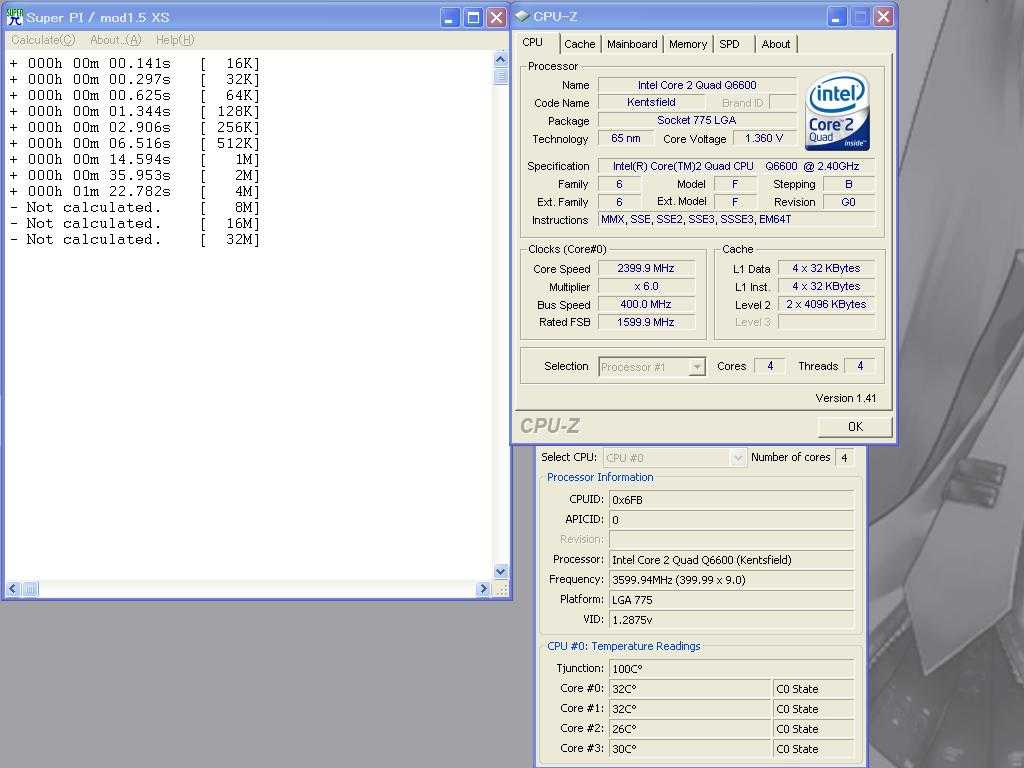Image resolution: width=1024 pixels, height=768 pixels.
Task: Click the Platform field LGA 775
Action: coord(731,600)
